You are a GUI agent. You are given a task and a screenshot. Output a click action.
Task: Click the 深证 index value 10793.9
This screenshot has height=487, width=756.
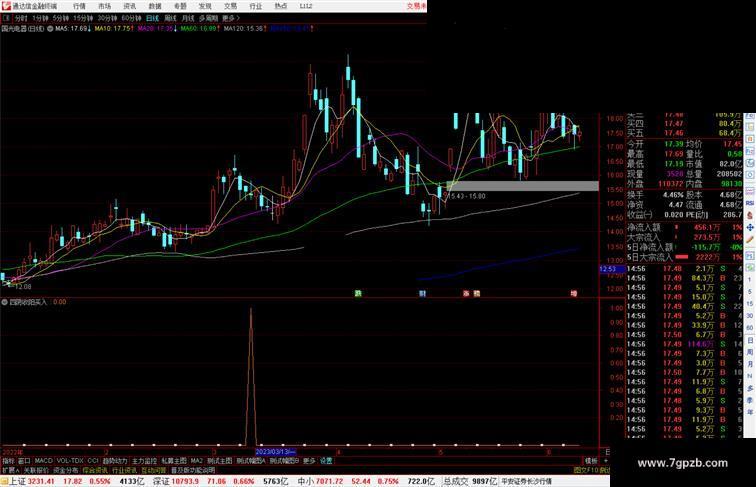click(183, 481)
